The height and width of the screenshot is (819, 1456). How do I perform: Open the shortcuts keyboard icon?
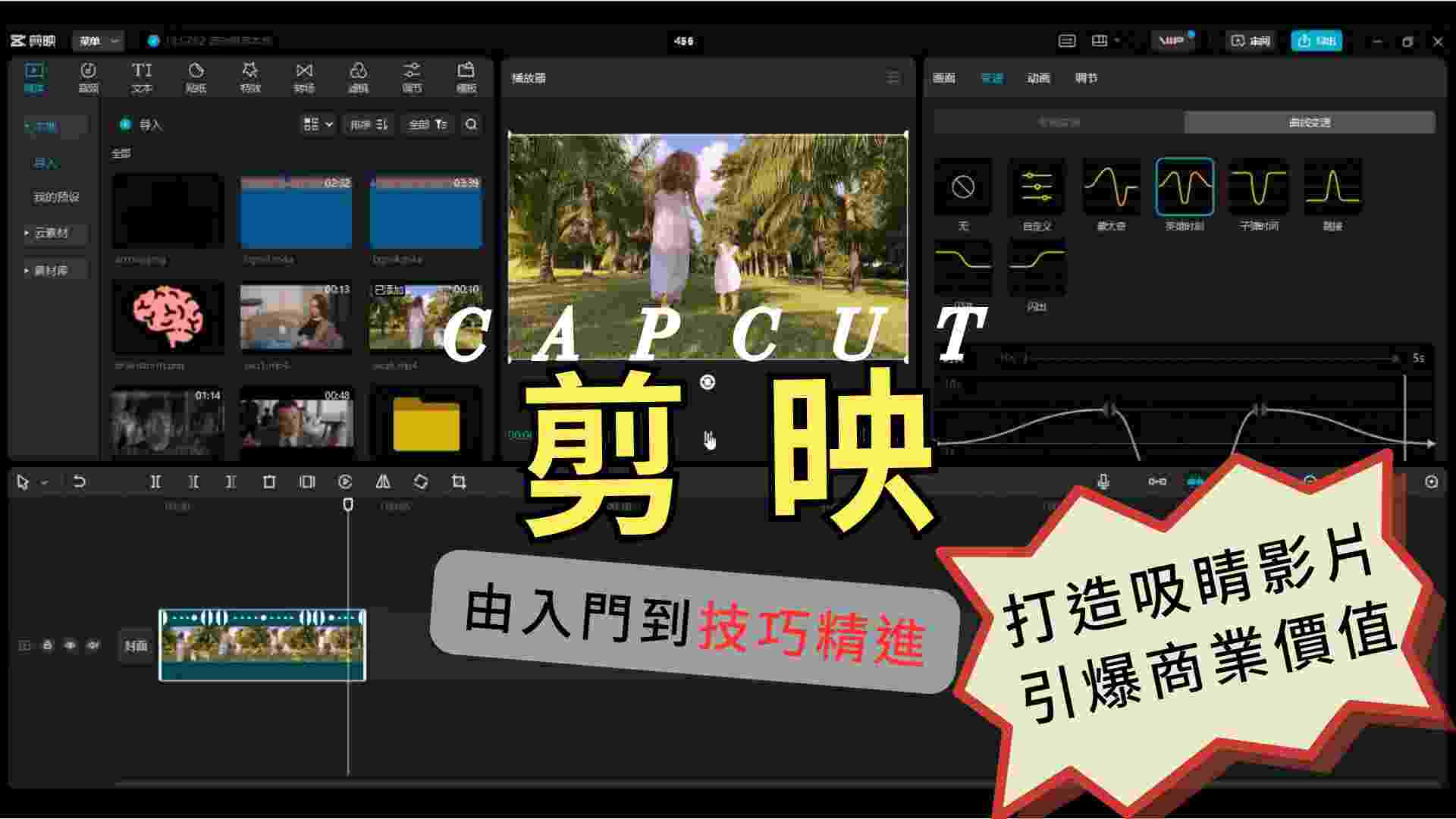click(1067, 41)
